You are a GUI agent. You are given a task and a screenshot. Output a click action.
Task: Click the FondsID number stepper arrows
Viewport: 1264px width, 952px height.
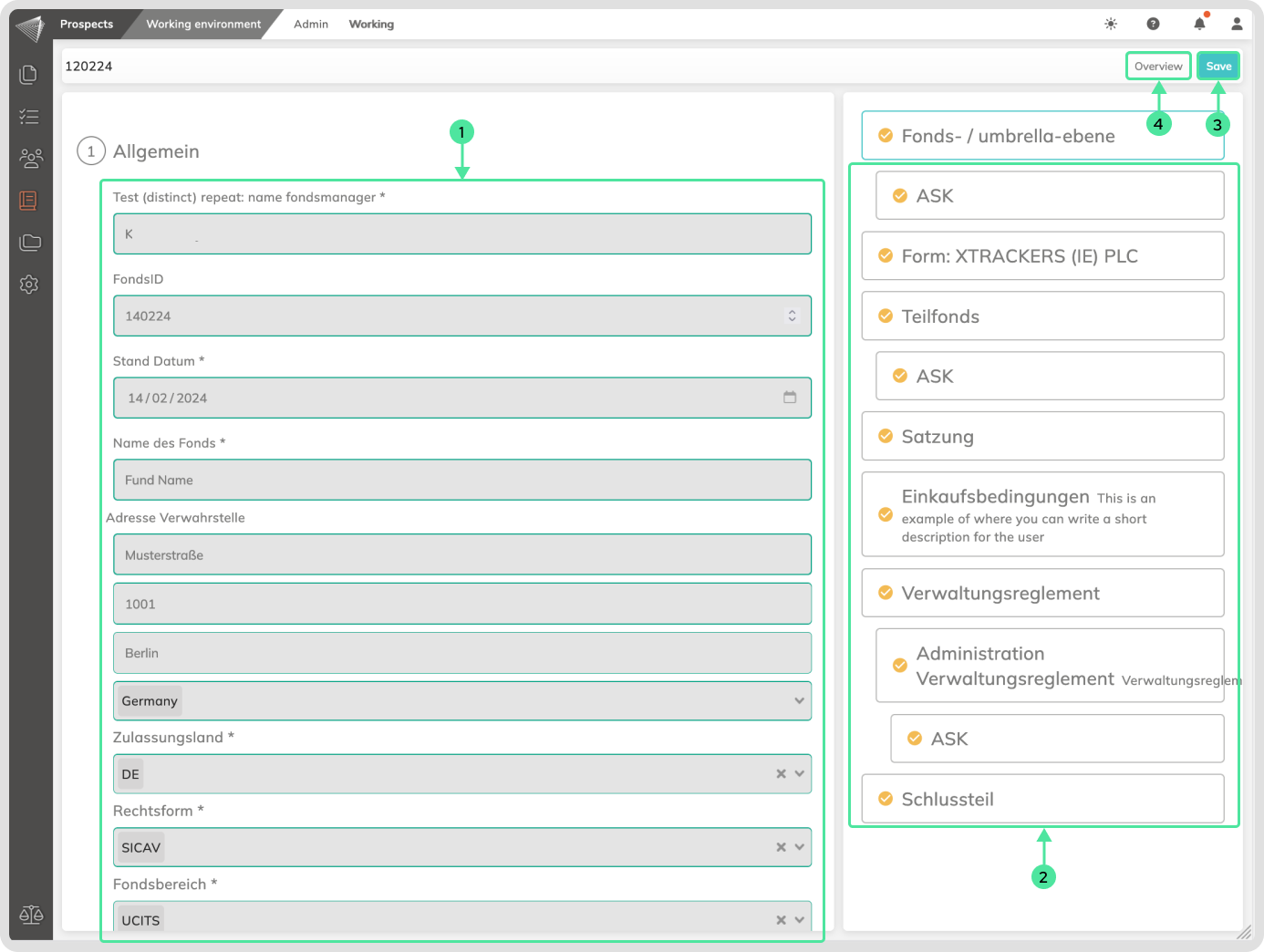(792, 316)
